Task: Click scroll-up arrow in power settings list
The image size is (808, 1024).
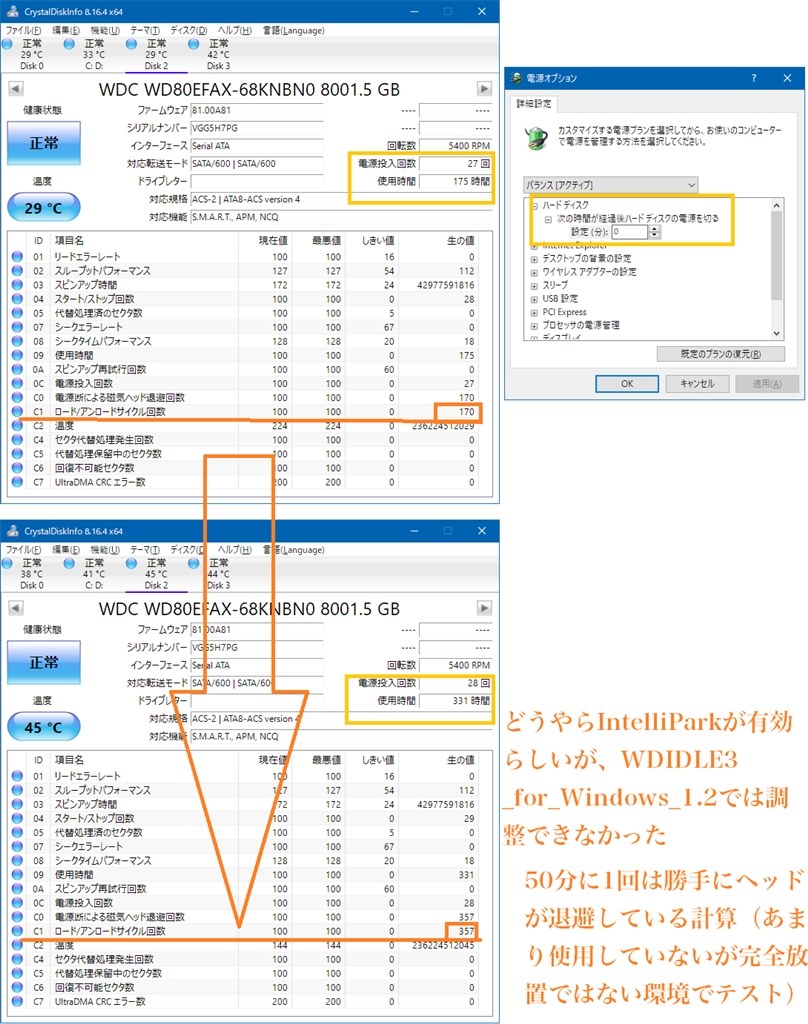Action: point(777,205)
